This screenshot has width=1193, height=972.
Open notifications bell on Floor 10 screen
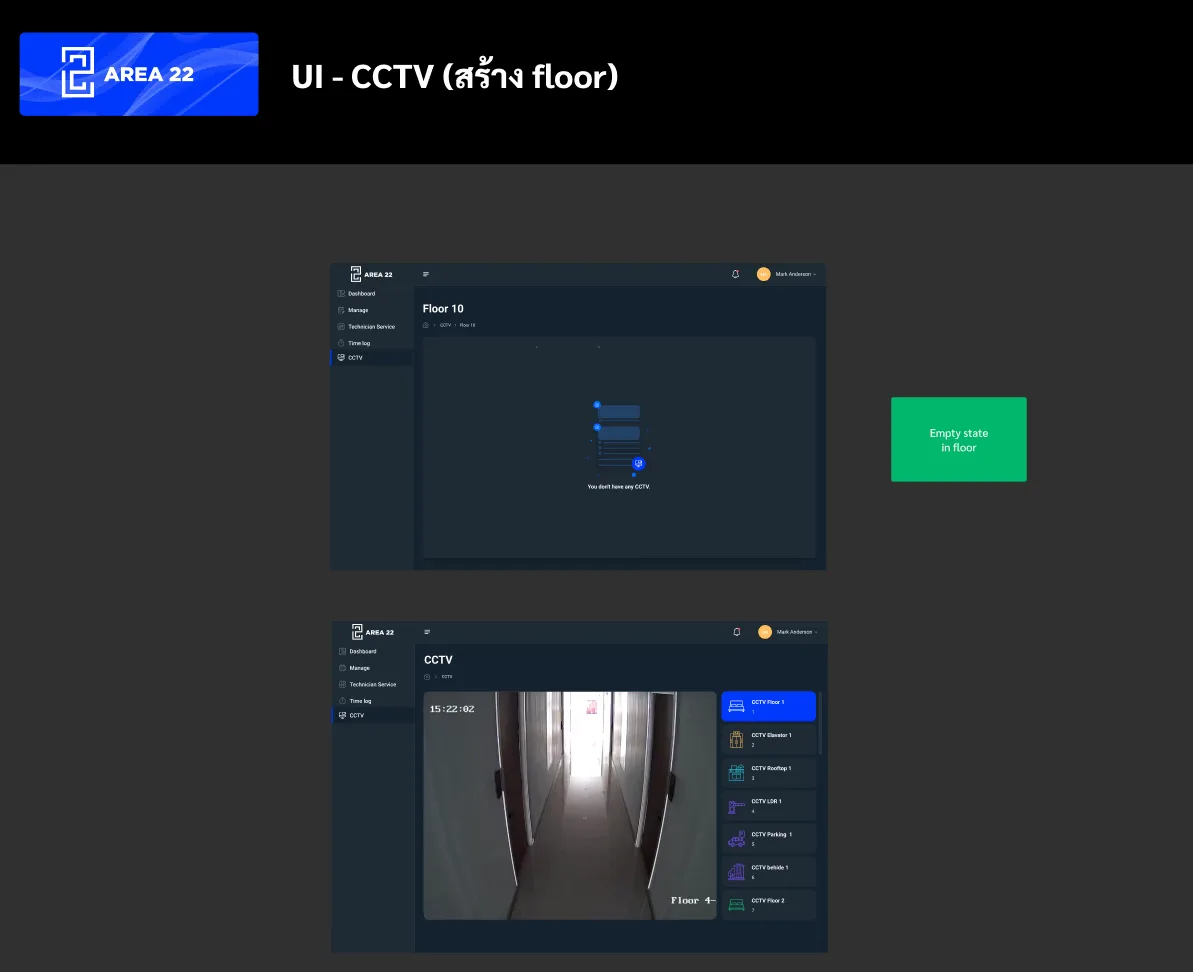(x=735, y=274)
